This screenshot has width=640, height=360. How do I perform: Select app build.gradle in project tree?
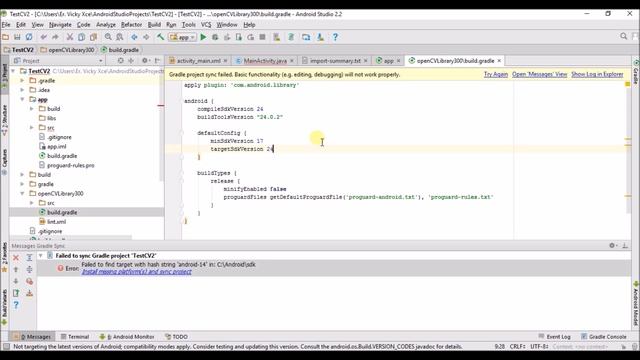click(62, 156)
